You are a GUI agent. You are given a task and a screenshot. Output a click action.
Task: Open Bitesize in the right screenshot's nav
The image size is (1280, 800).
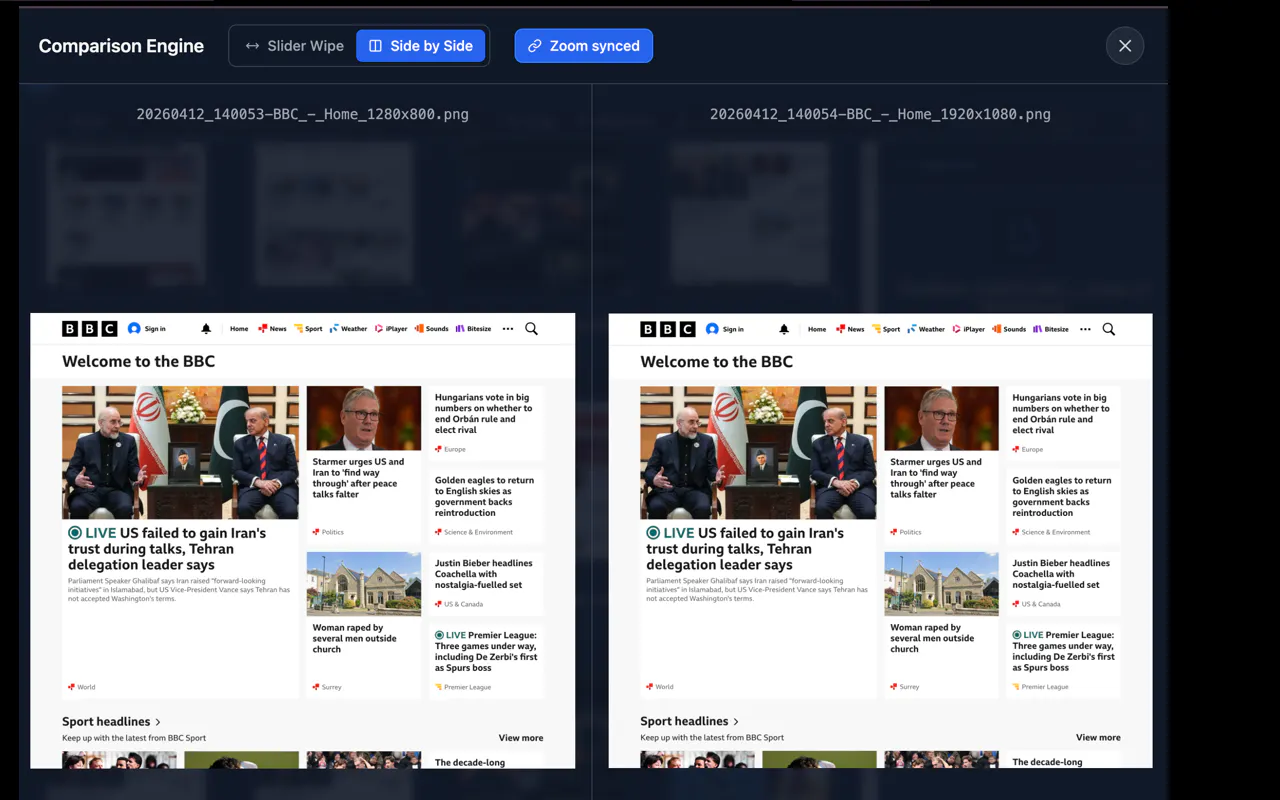pyautogui.click(x=1051, y=329)
